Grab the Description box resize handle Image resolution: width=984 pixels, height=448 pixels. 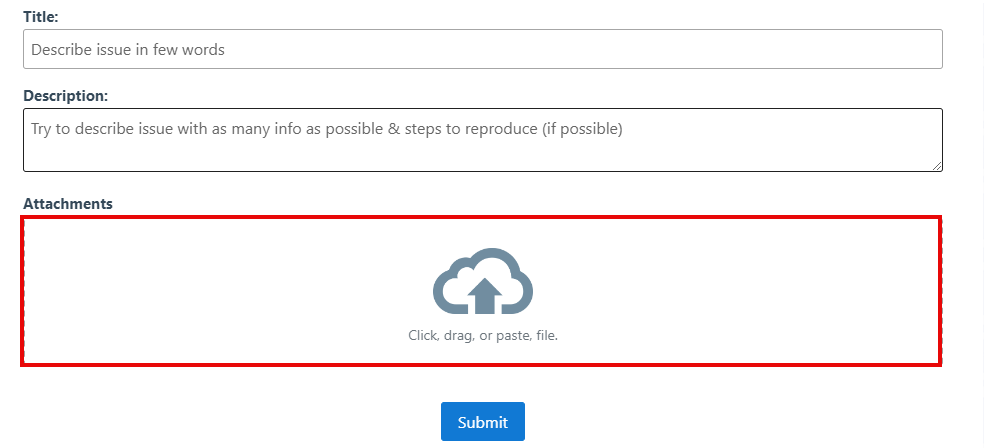[937, 166]
